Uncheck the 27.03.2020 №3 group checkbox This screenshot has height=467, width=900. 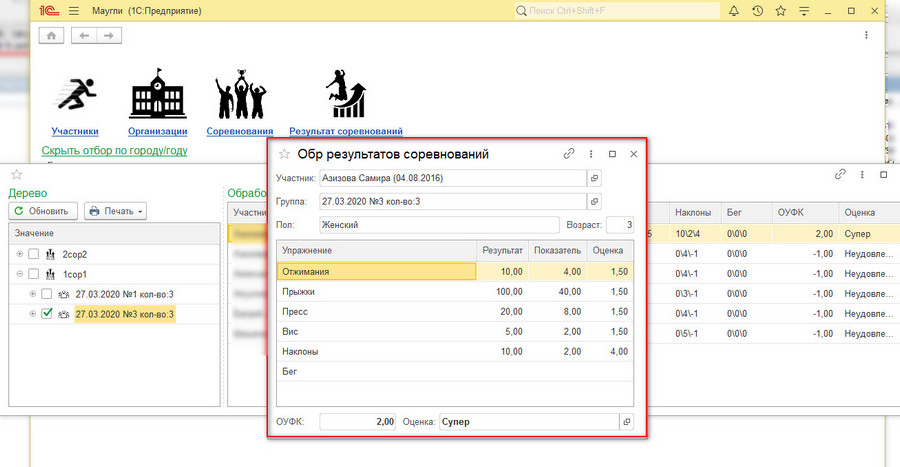pos(47,314)
